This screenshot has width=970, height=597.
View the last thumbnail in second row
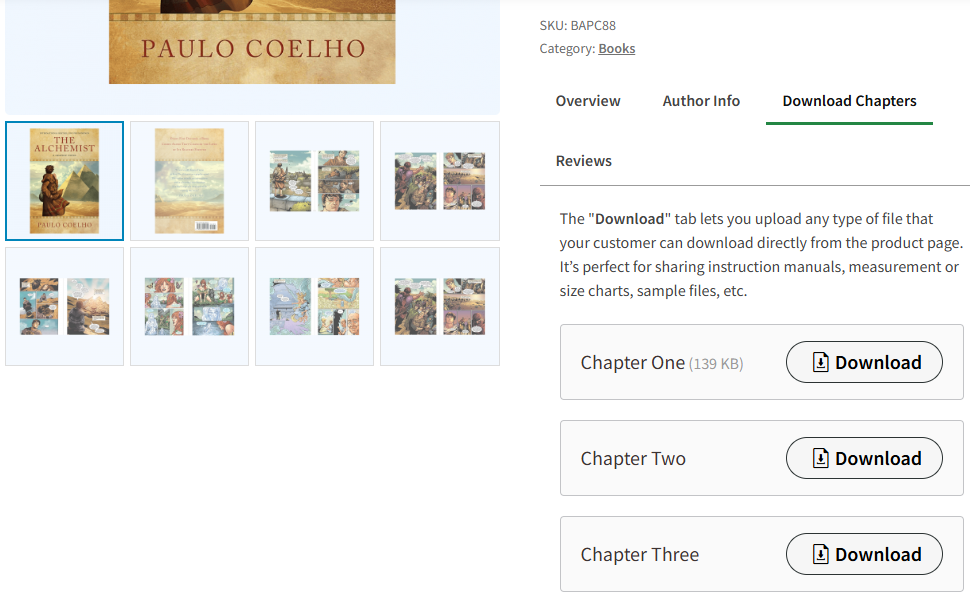coord(440,307)
